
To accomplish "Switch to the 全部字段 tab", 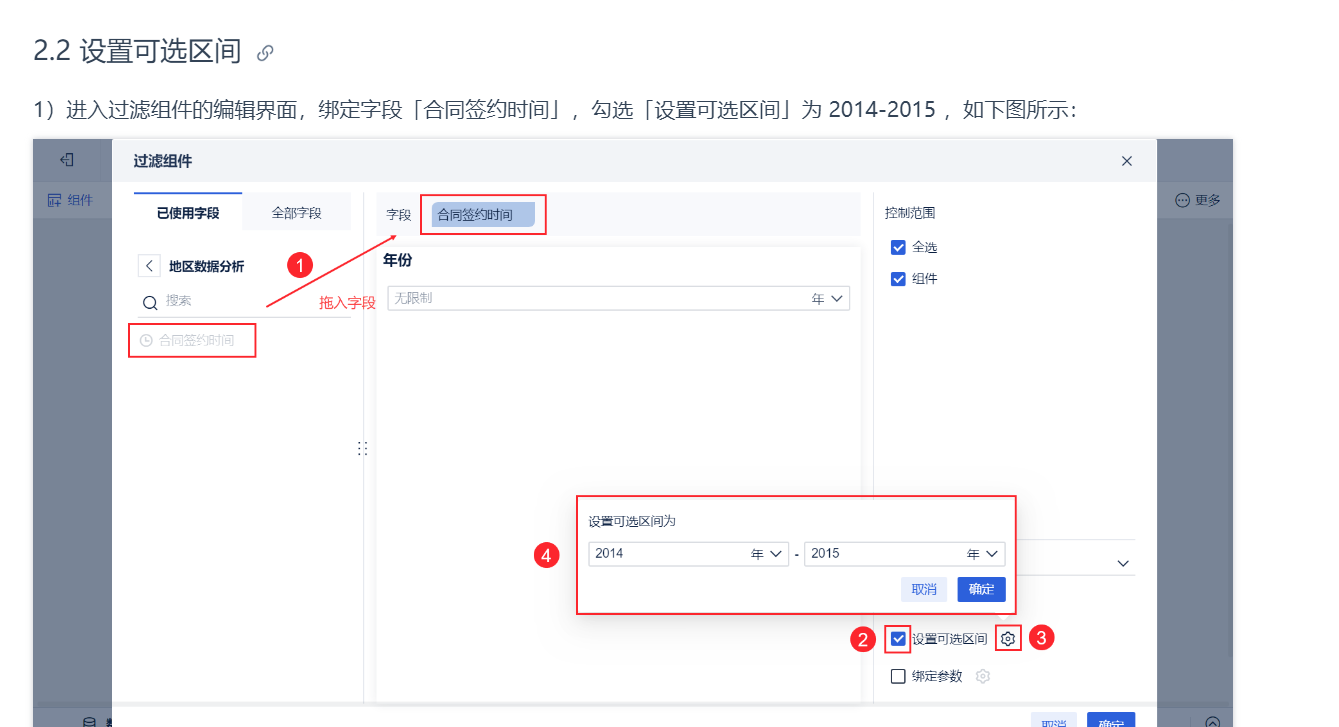I will 297,213.
